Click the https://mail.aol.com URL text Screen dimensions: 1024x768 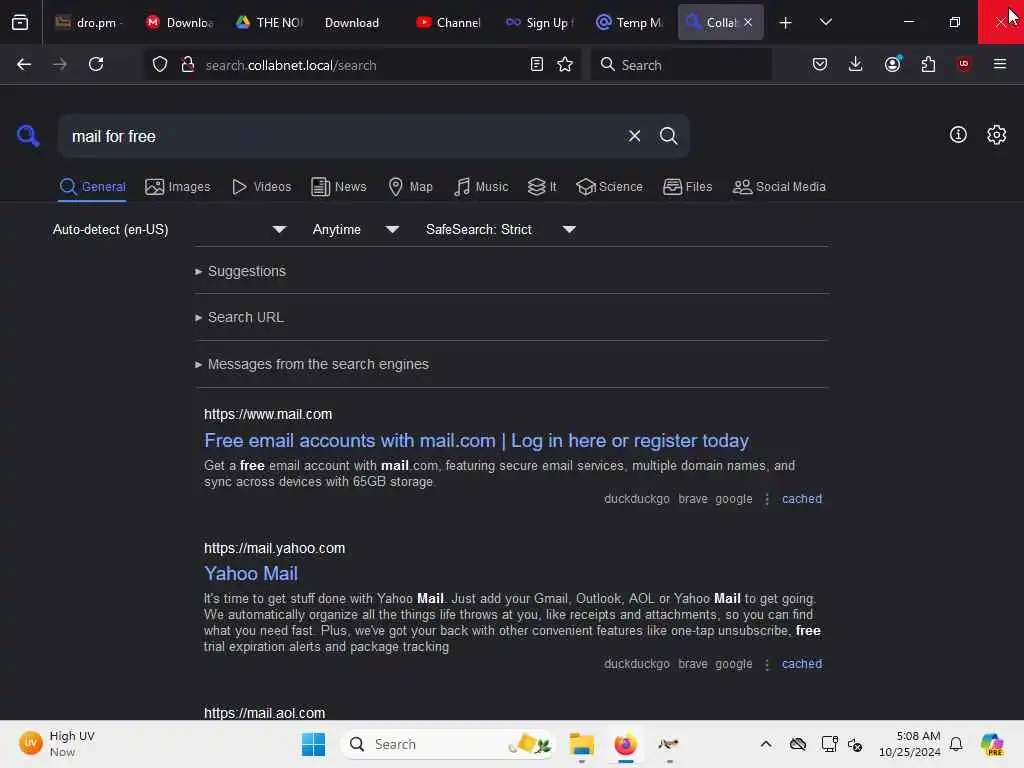coord(264,712)
